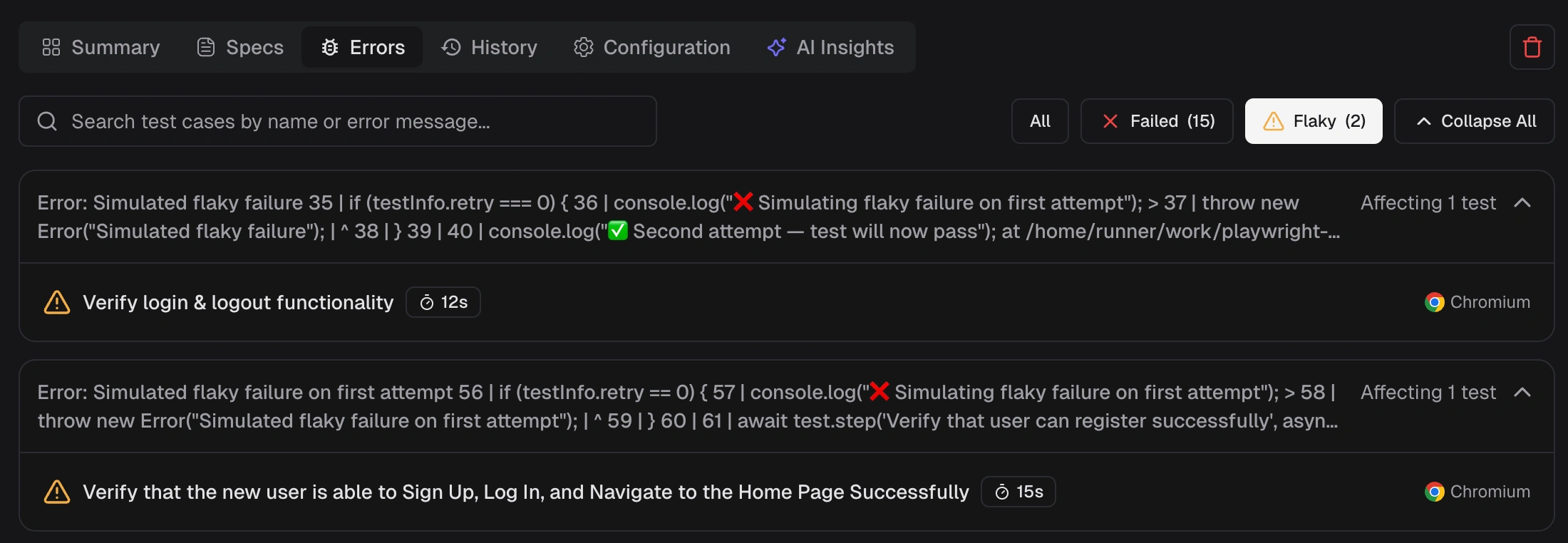Collapse the second error group chevron
Screen dimensions: 1568x543
coord(1522,393)
